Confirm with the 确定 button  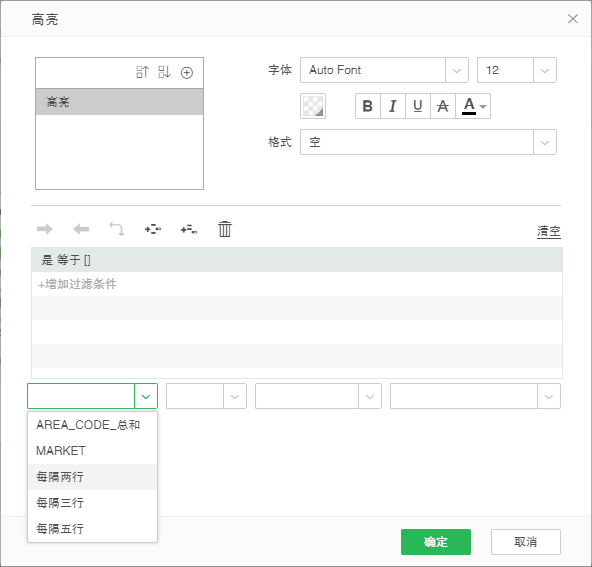436,542
